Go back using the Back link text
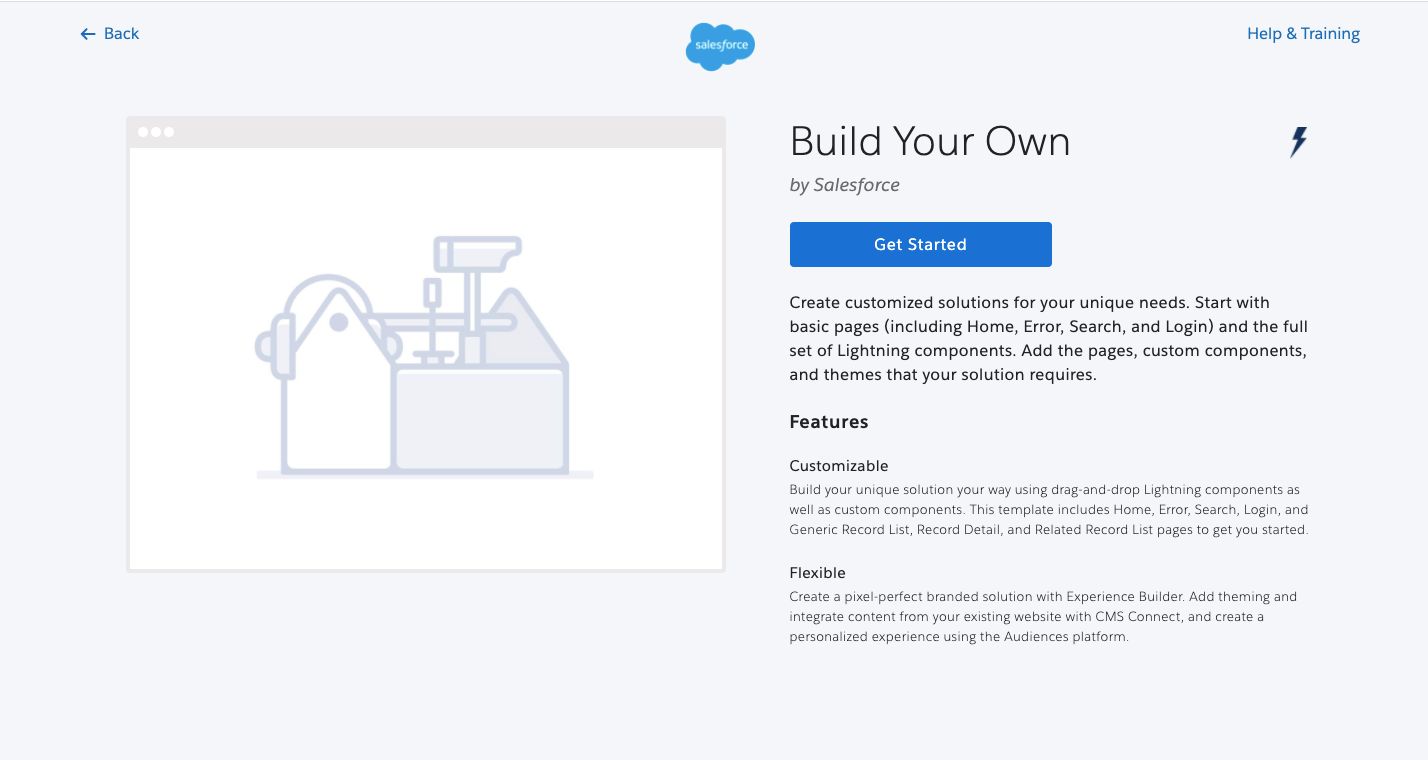Screen dimensions: 1428x760 tap(121, 34)
